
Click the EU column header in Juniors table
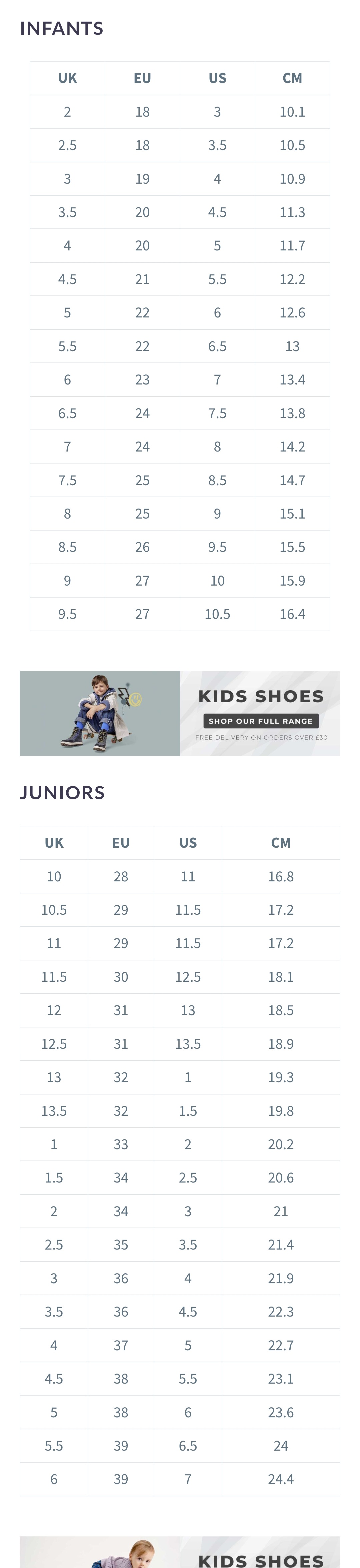click(x=120, y=842)
